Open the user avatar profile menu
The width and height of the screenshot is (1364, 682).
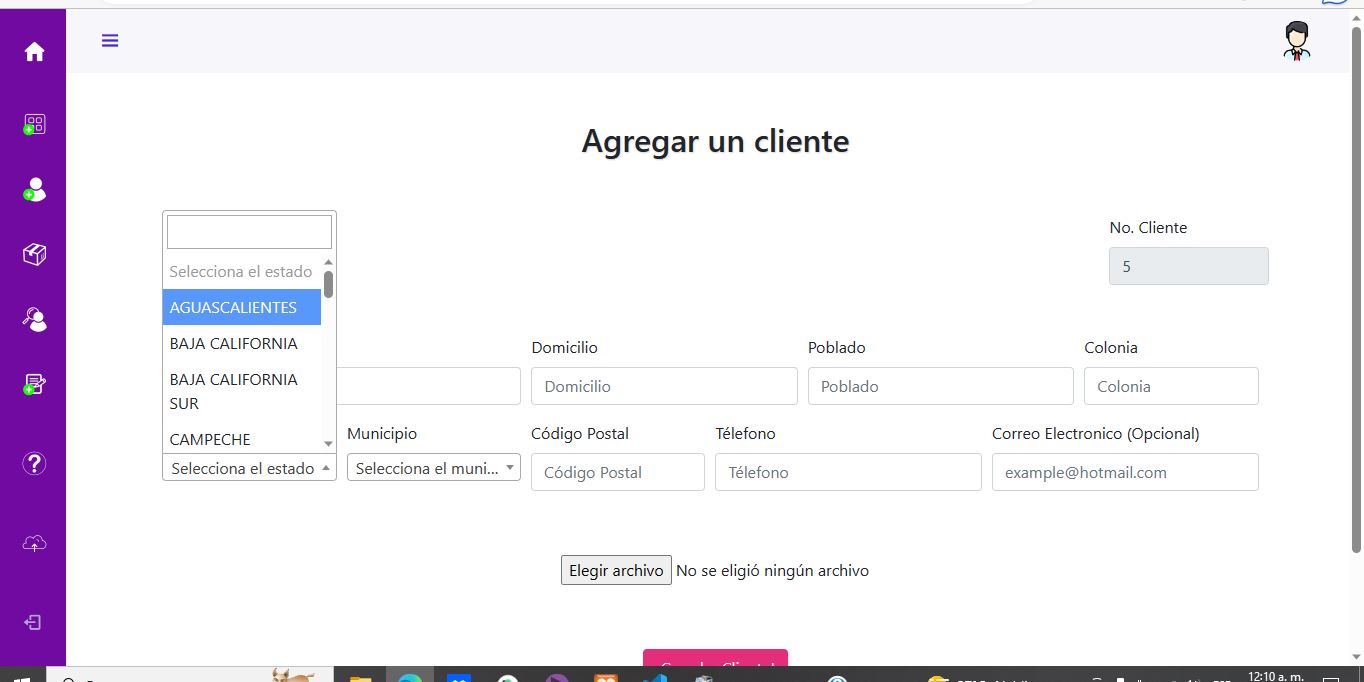coord(1297,41)
